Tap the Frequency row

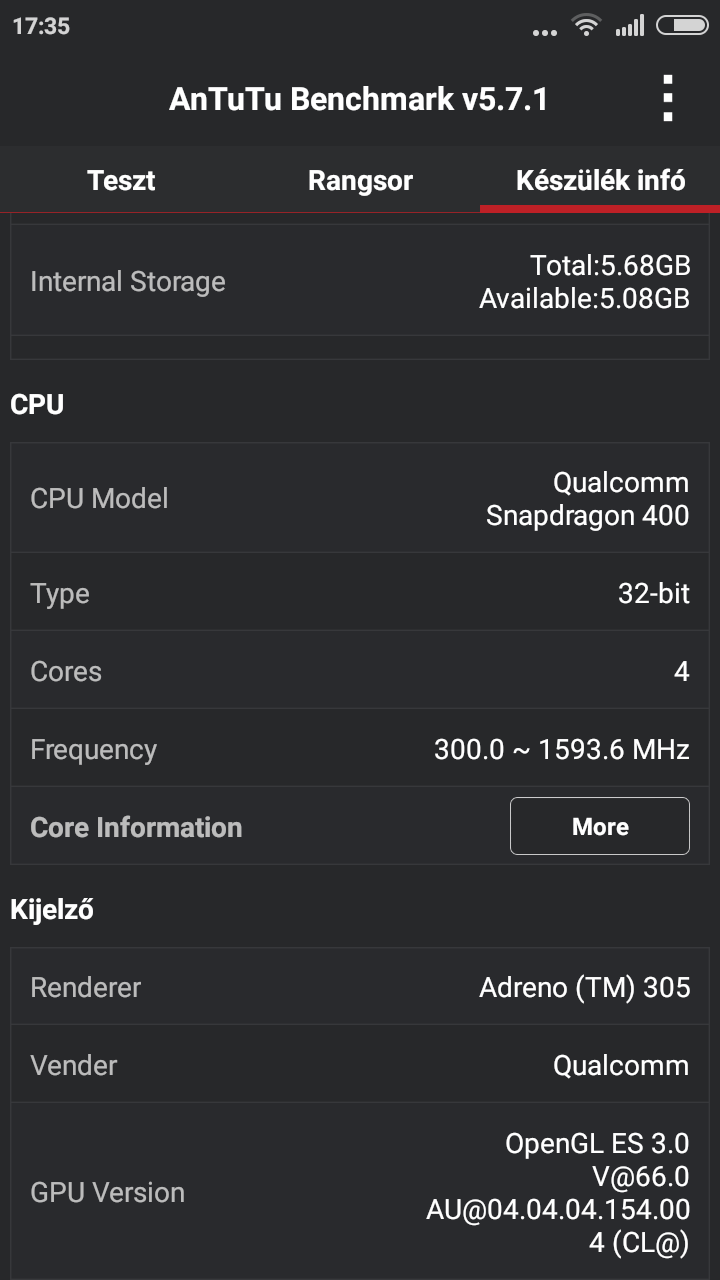[x=360, y=749]
